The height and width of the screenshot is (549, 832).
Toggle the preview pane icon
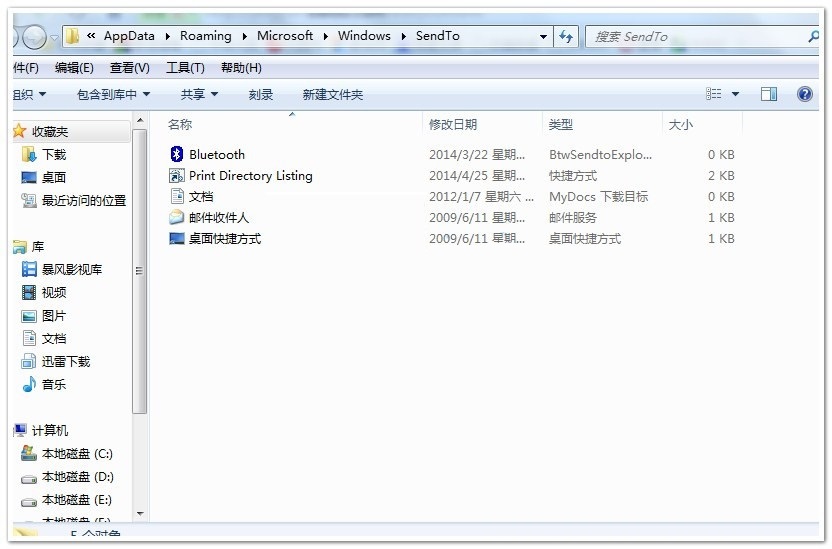(769, 94)
